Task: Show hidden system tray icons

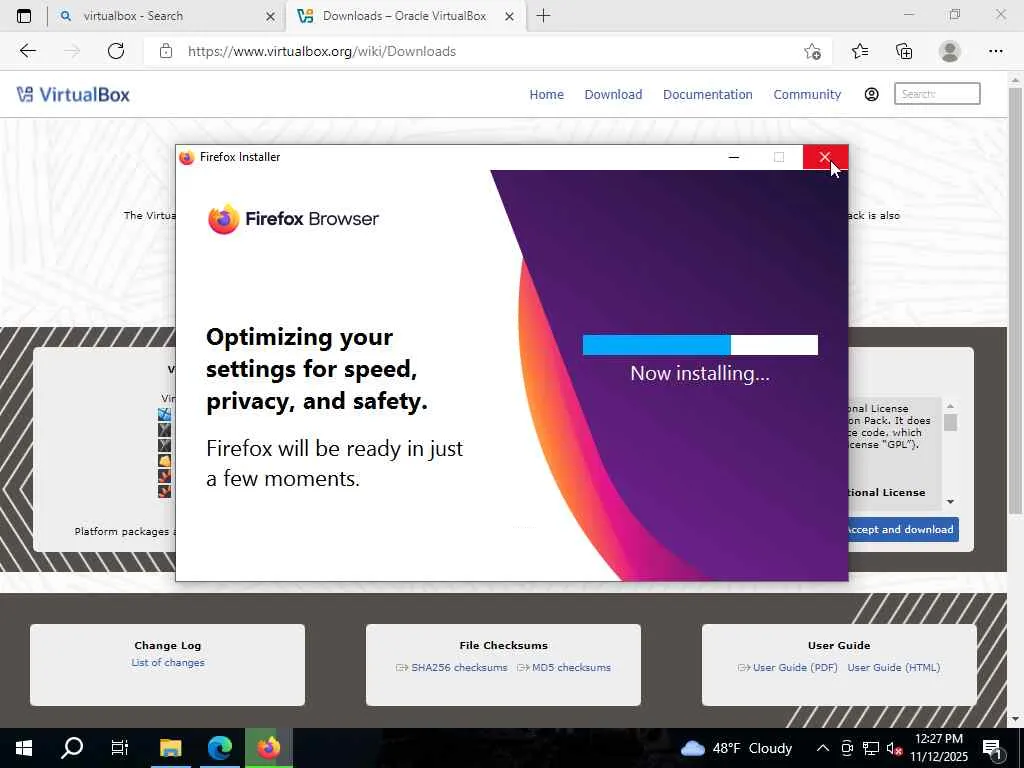Action: pos(823,748)
